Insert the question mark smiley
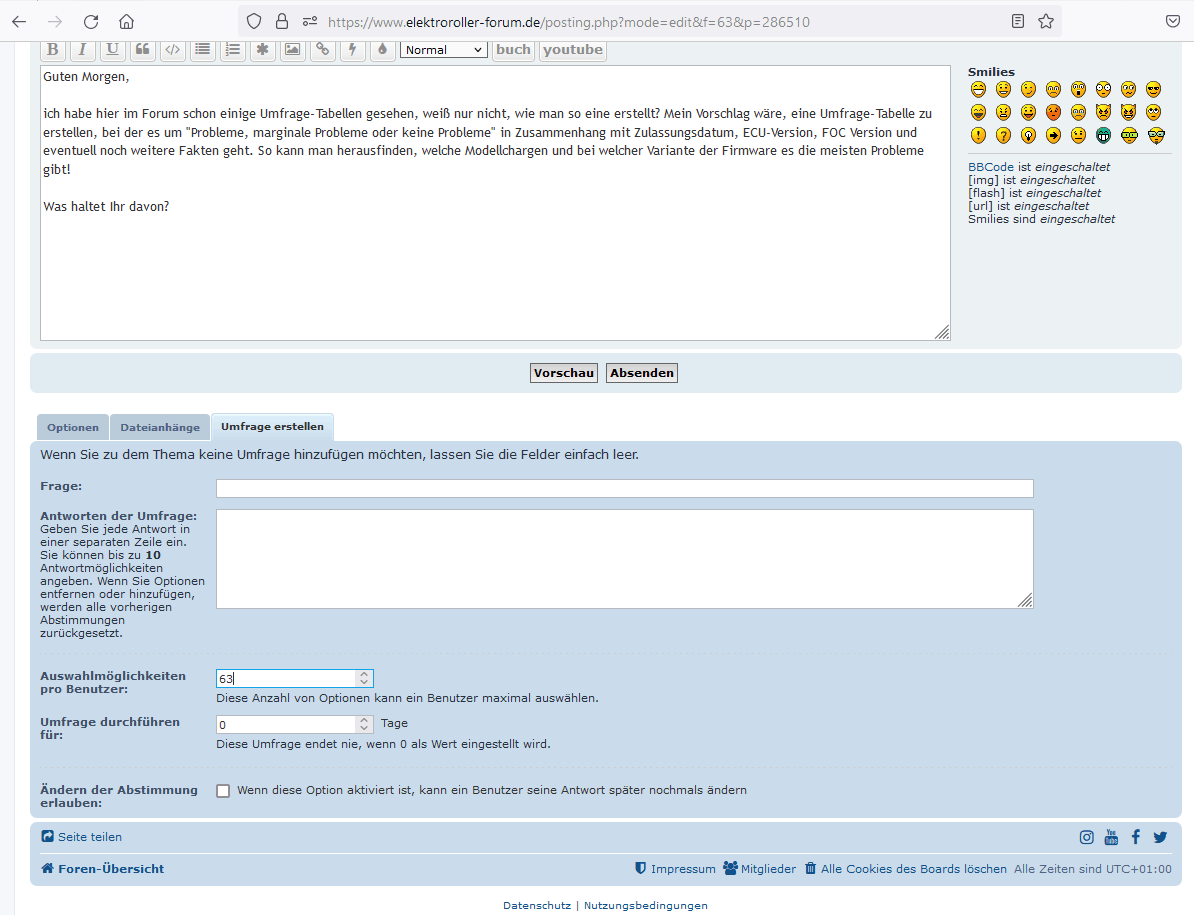Image resolution: width=1194 pixels, height=915 pixels. (x=1003, y=135)
